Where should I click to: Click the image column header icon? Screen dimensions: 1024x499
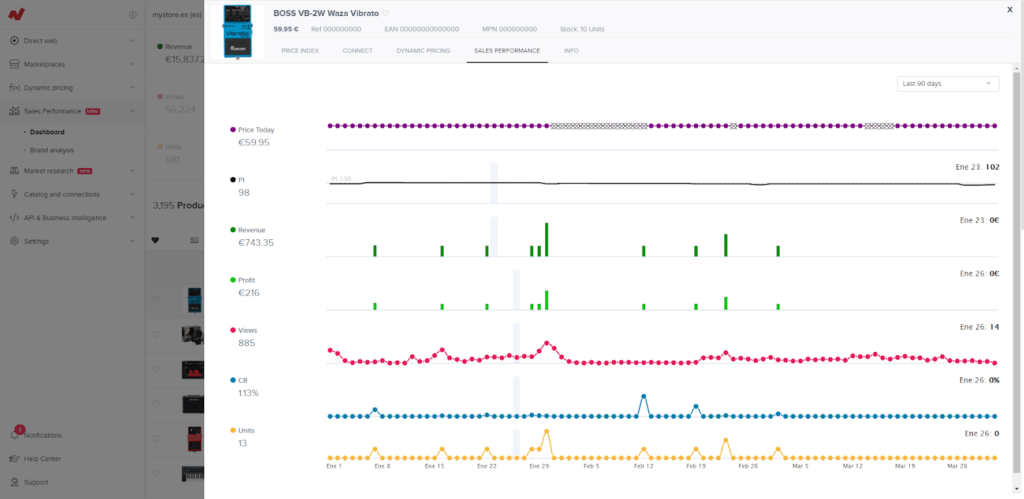pyautogui.click(x=194, y=240)
